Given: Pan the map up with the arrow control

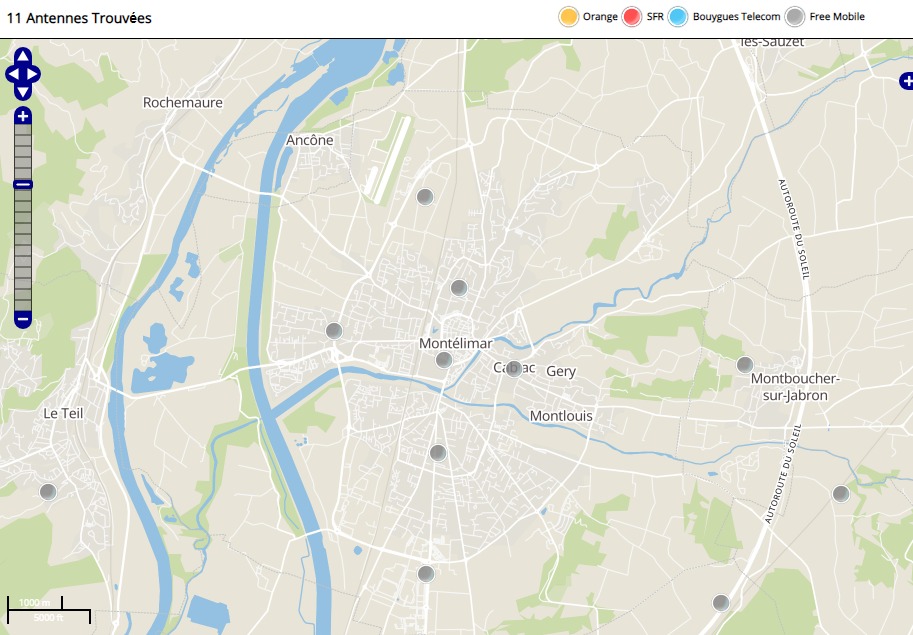Looking at the screenshot, I should 23,56.
